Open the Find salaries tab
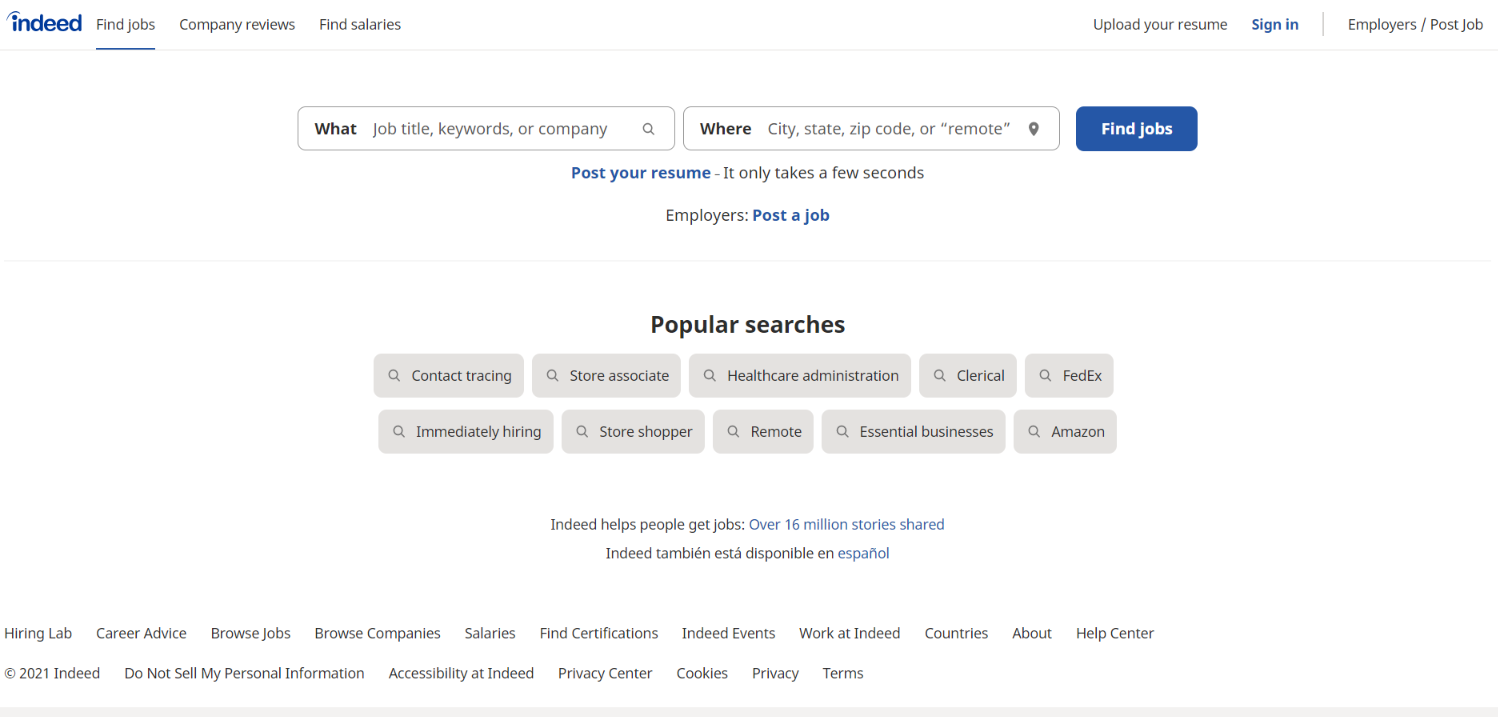Screen dimensions: 1498x717 [x=360, y=25]
